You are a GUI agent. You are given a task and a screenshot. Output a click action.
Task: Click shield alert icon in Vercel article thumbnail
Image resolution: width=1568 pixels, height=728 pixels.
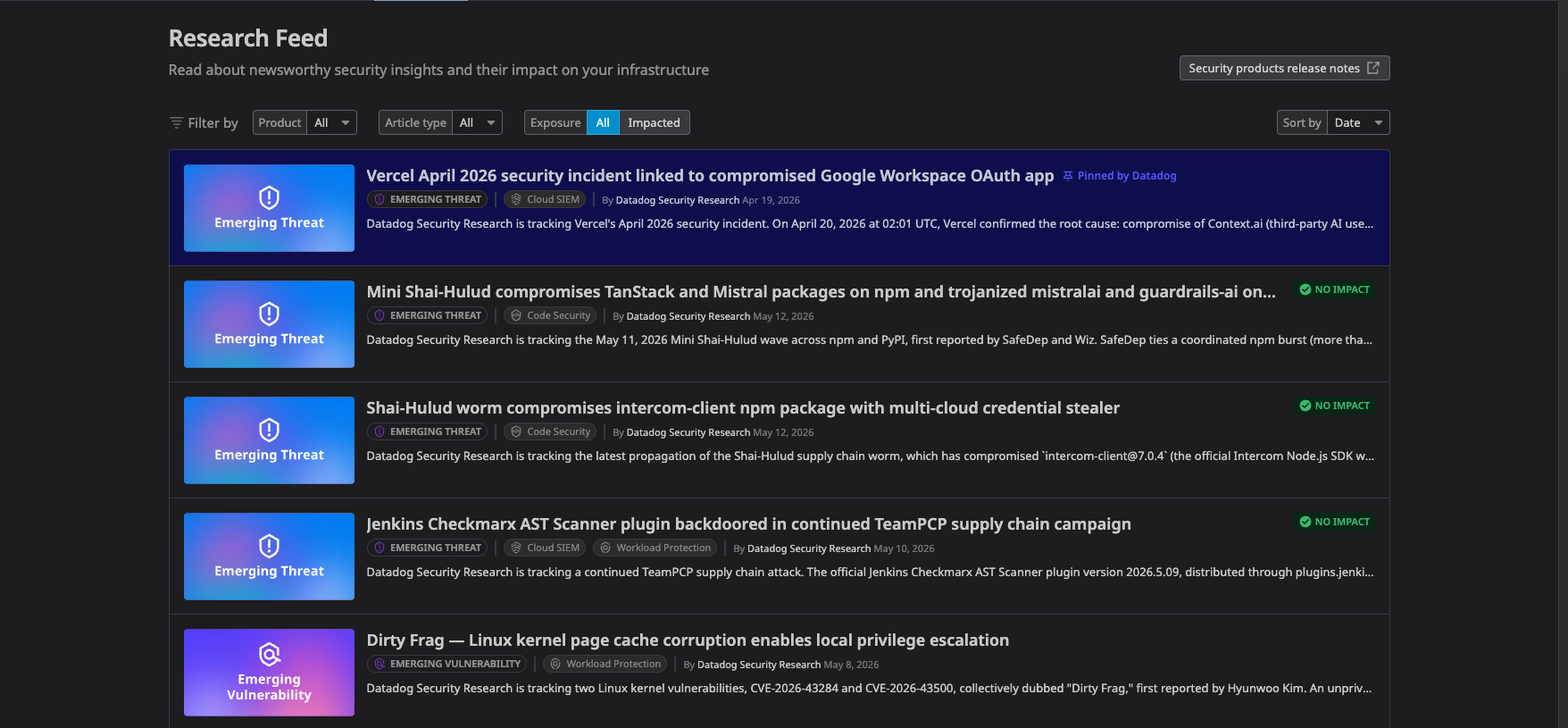click(x=269, y=197)
